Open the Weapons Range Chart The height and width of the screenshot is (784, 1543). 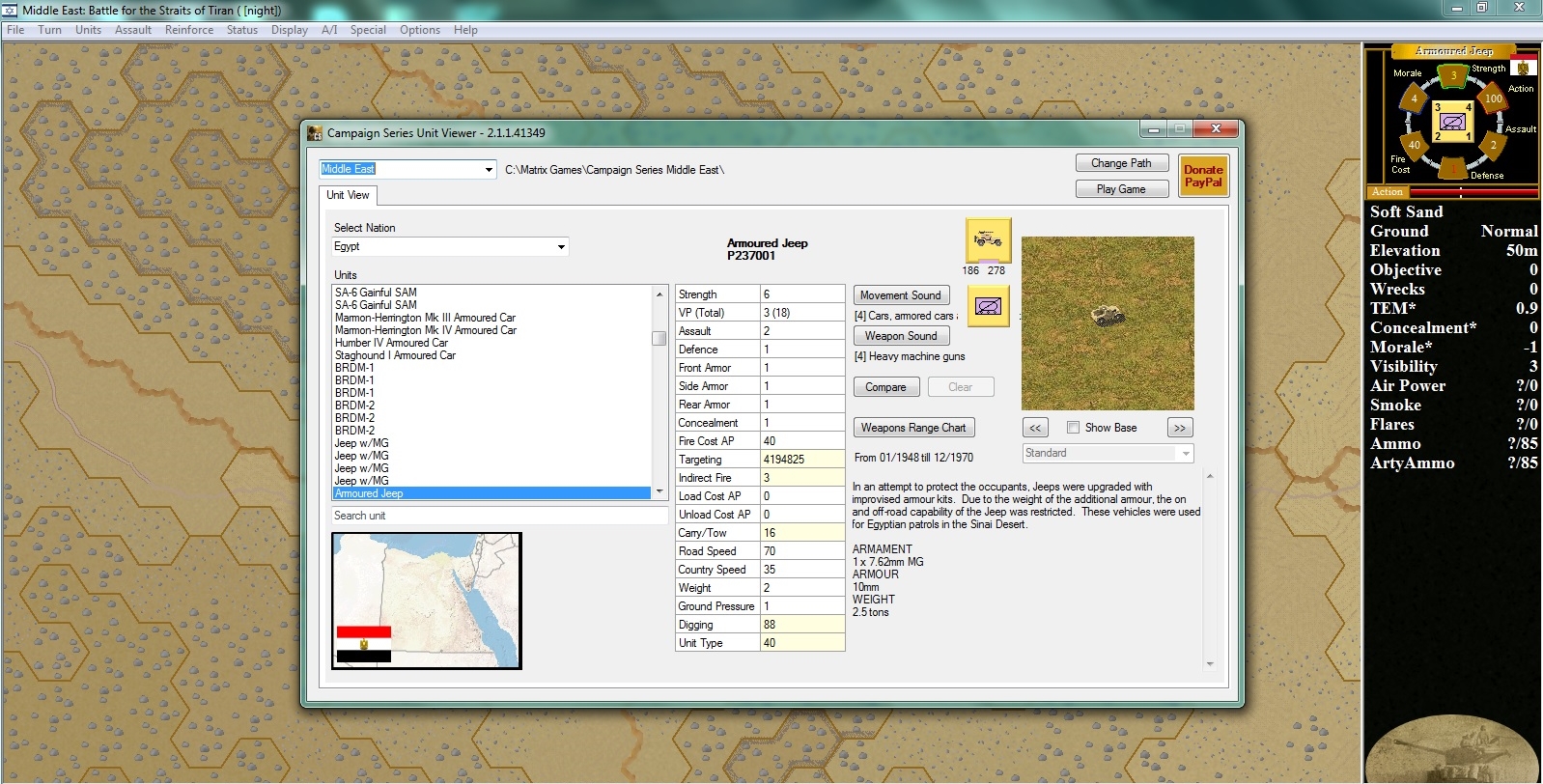coord(913,428)
